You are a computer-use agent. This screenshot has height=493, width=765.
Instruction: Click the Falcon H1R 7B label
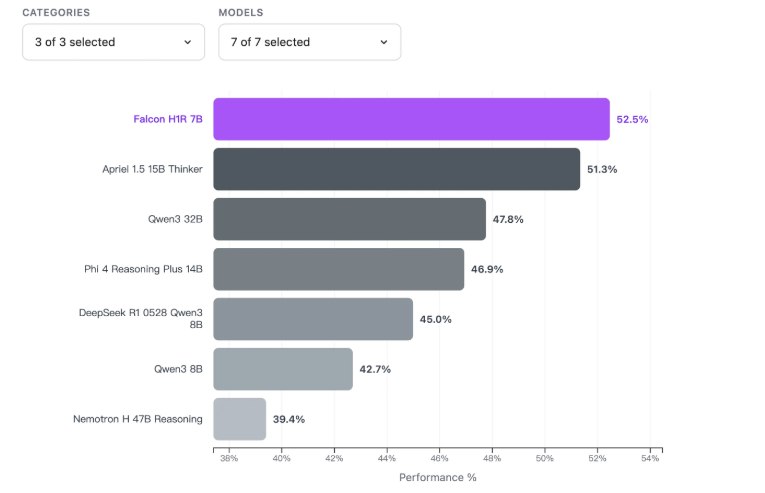pos(168,119)
